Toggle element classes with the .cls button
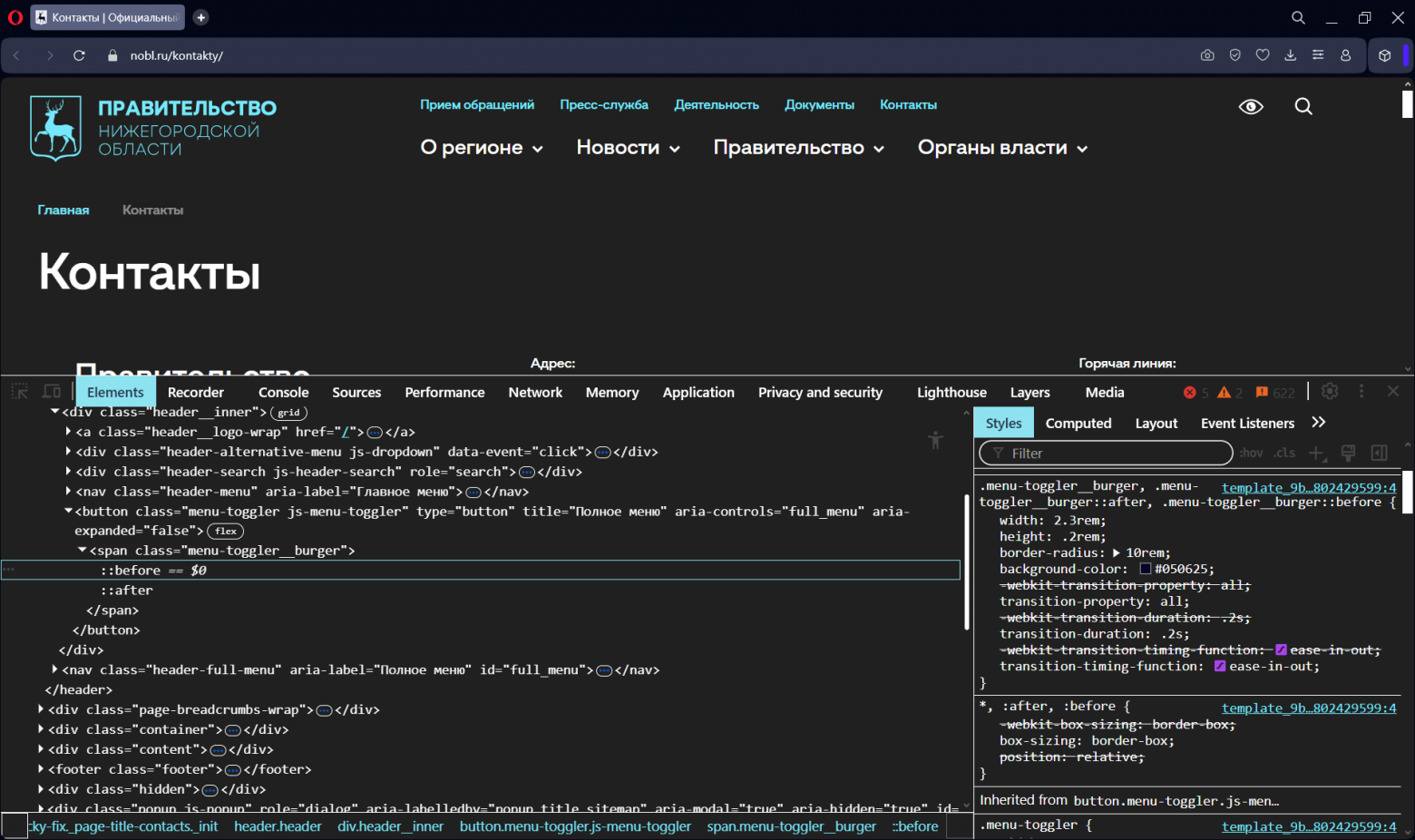1415x840 pixels. pyautogui.click(x=1283, y=453)
